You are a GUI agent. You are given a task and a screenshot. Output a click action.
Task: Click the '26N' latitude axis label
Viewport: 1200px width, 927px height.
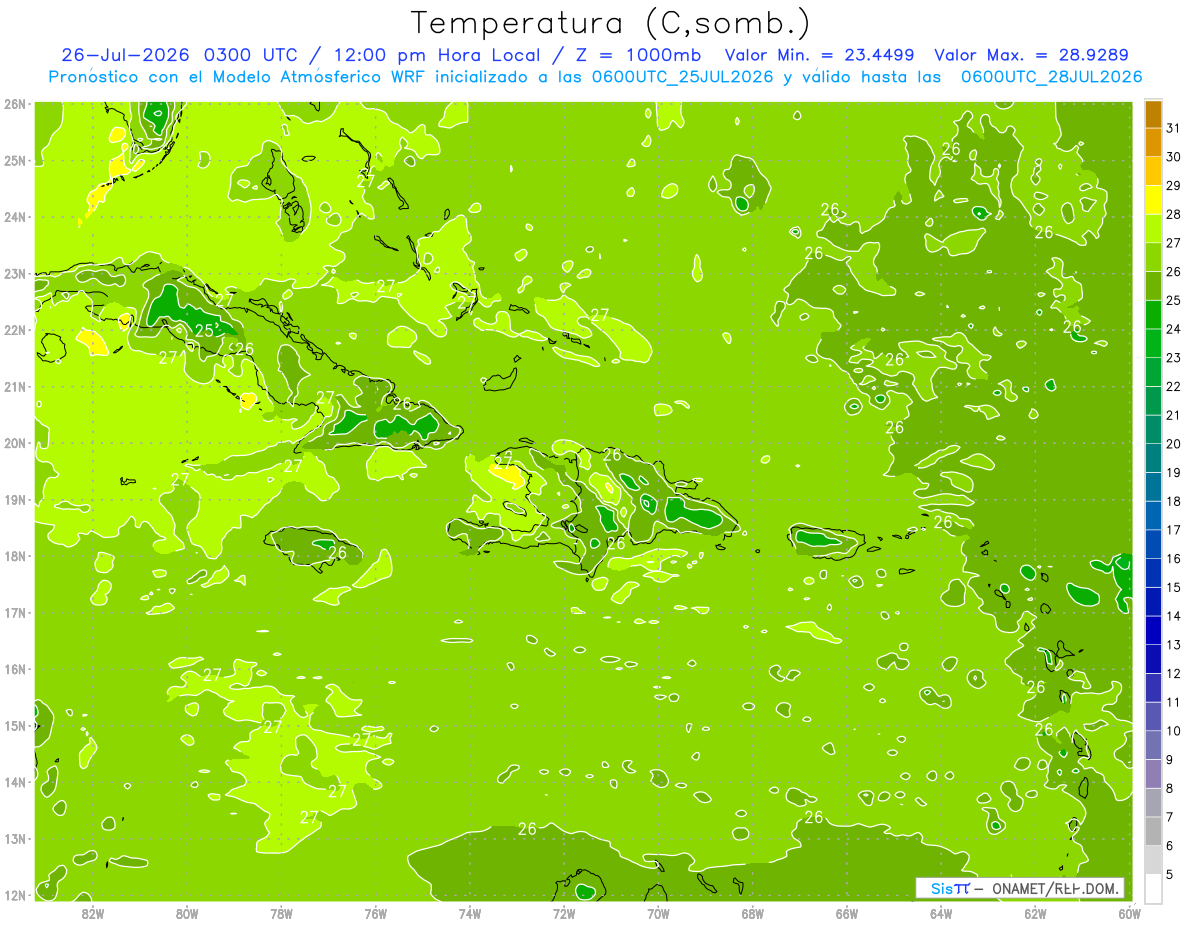(x=13, y=104)
